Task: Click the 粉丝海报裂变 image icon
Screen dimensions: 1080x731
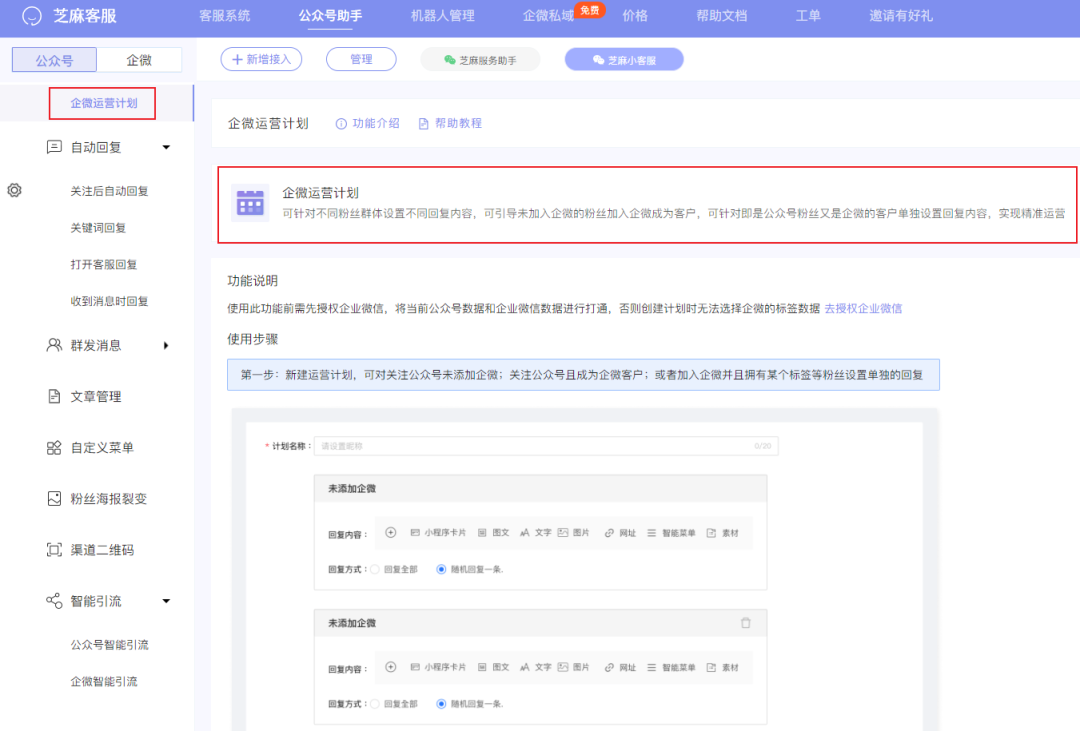Action: click(54, 498)
